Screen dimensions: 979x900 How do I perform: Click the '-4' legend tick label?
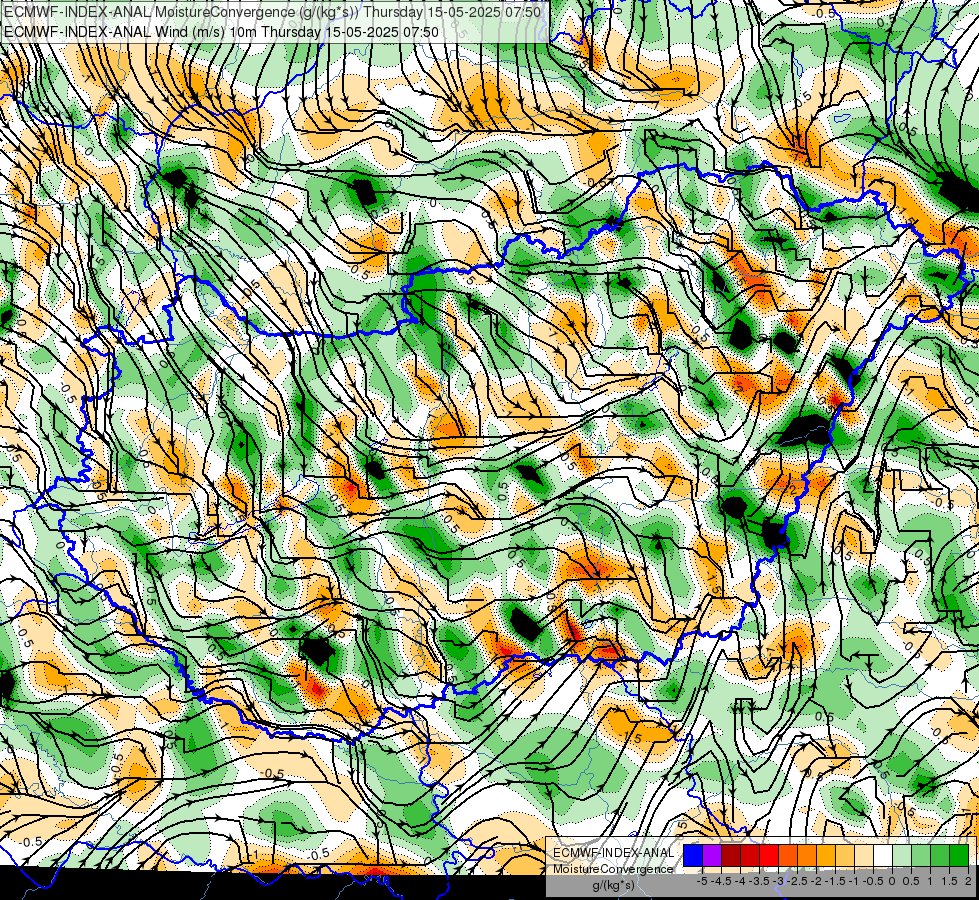740,881
